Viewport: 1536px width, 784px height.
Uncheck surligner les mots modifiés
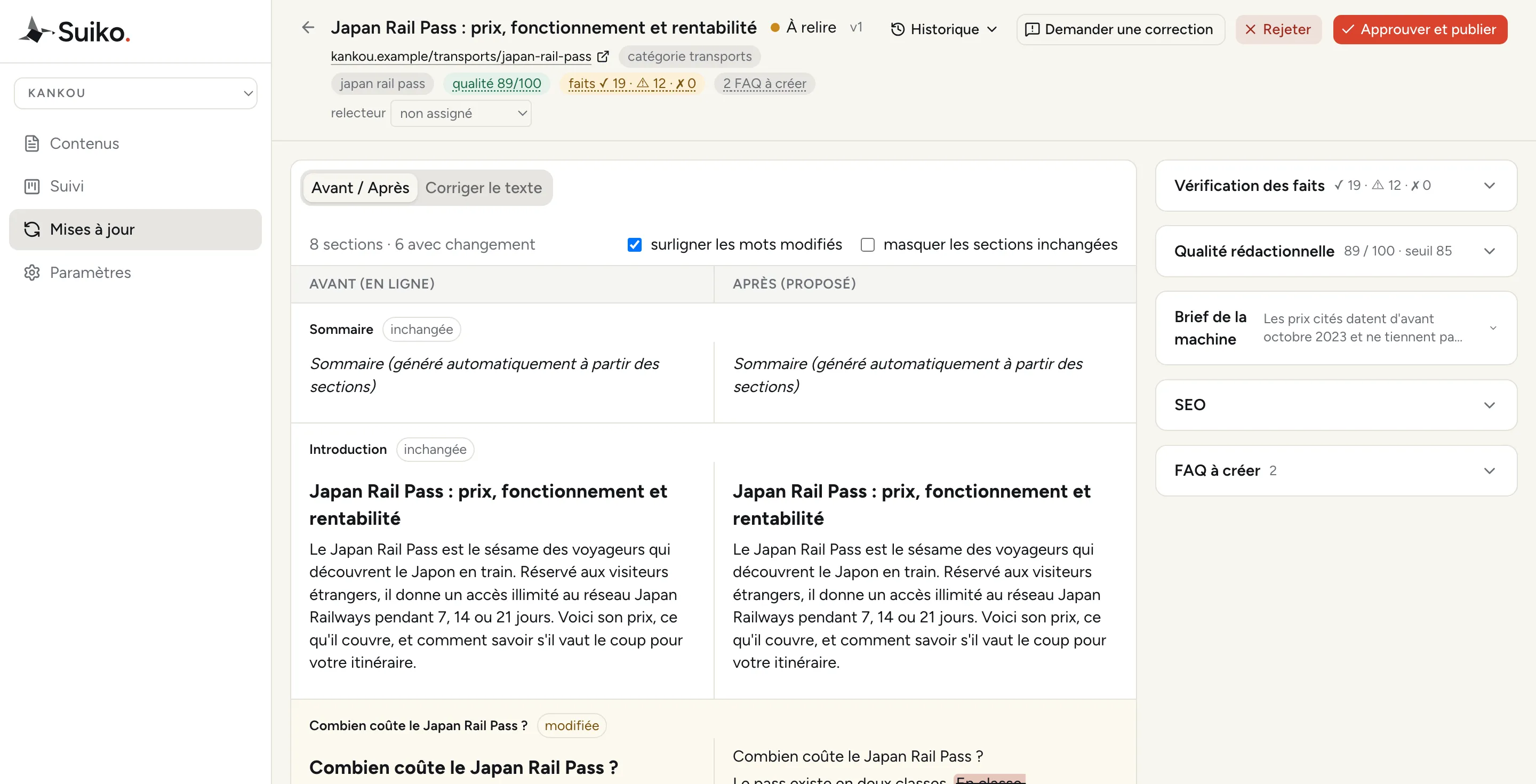(x=635, y=244)
